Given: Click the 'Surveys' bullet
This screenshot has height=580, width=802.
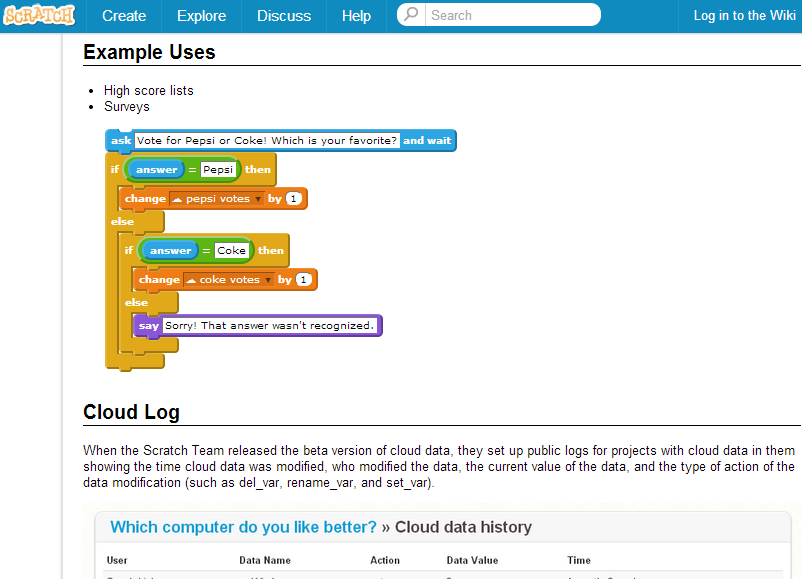Looking at the screenshot, I should tap(127, 106).
